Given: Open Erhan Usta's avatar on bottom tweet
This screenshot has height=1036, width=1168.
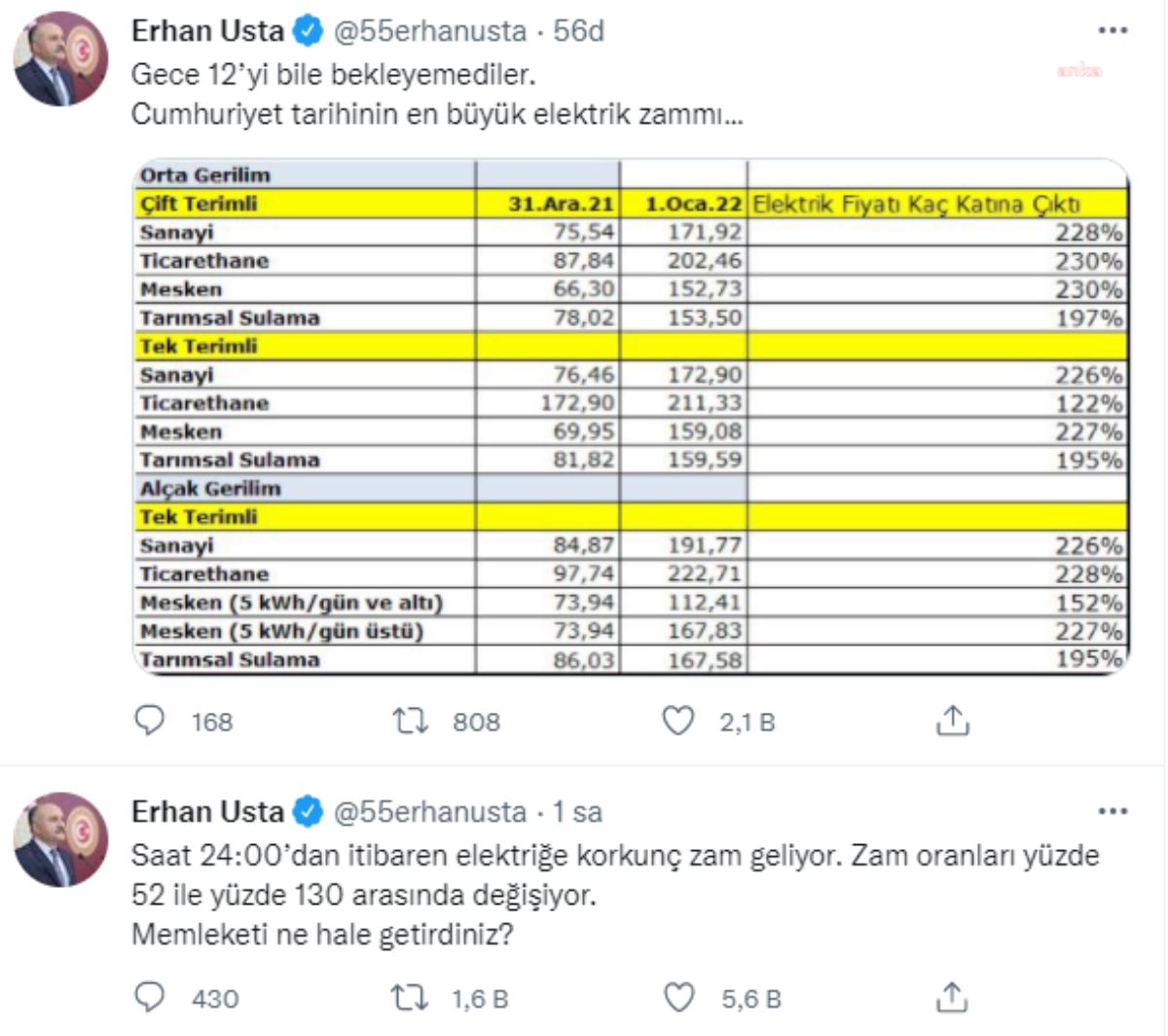Looking at the screenshot, I should coord(60,839).
